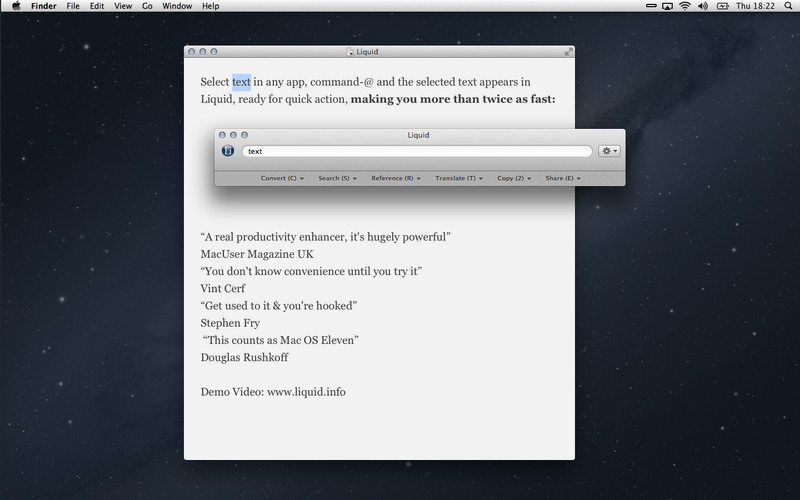Click the name "Vint Cerf"

[x=222, y=288]
